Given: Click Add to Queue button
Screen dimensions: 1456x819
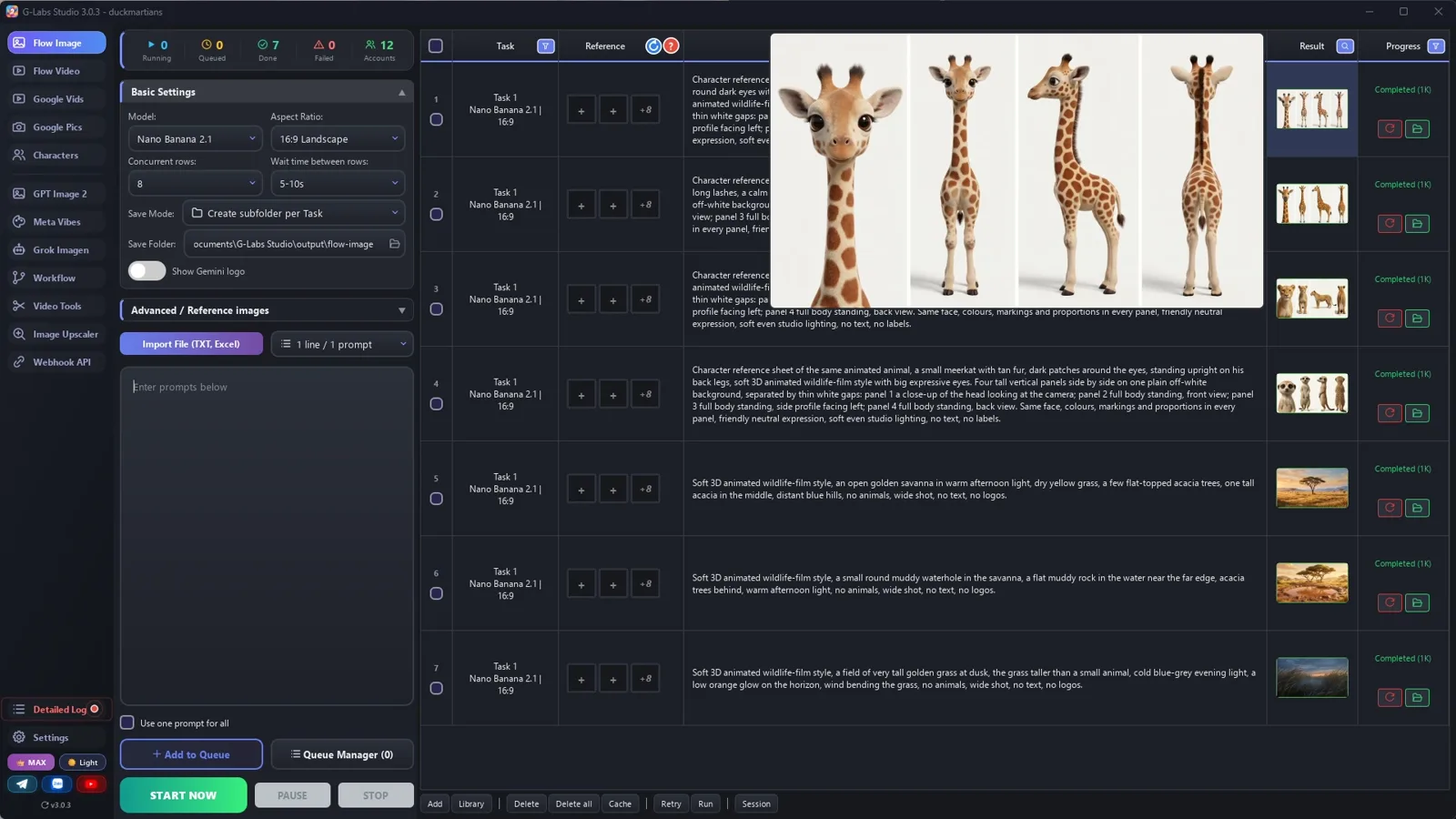Looking at the screenshot, I should pos(191,754).
